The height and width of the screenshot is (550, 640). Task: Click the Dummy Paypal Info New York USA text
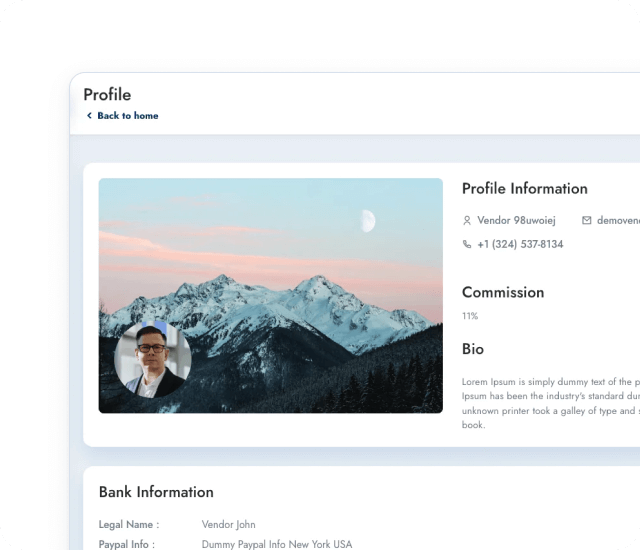(277, 544)
